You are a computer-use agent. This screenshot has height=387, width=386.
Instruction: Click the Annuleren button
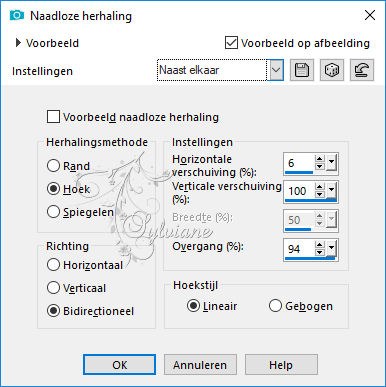(x=200, y=365)
